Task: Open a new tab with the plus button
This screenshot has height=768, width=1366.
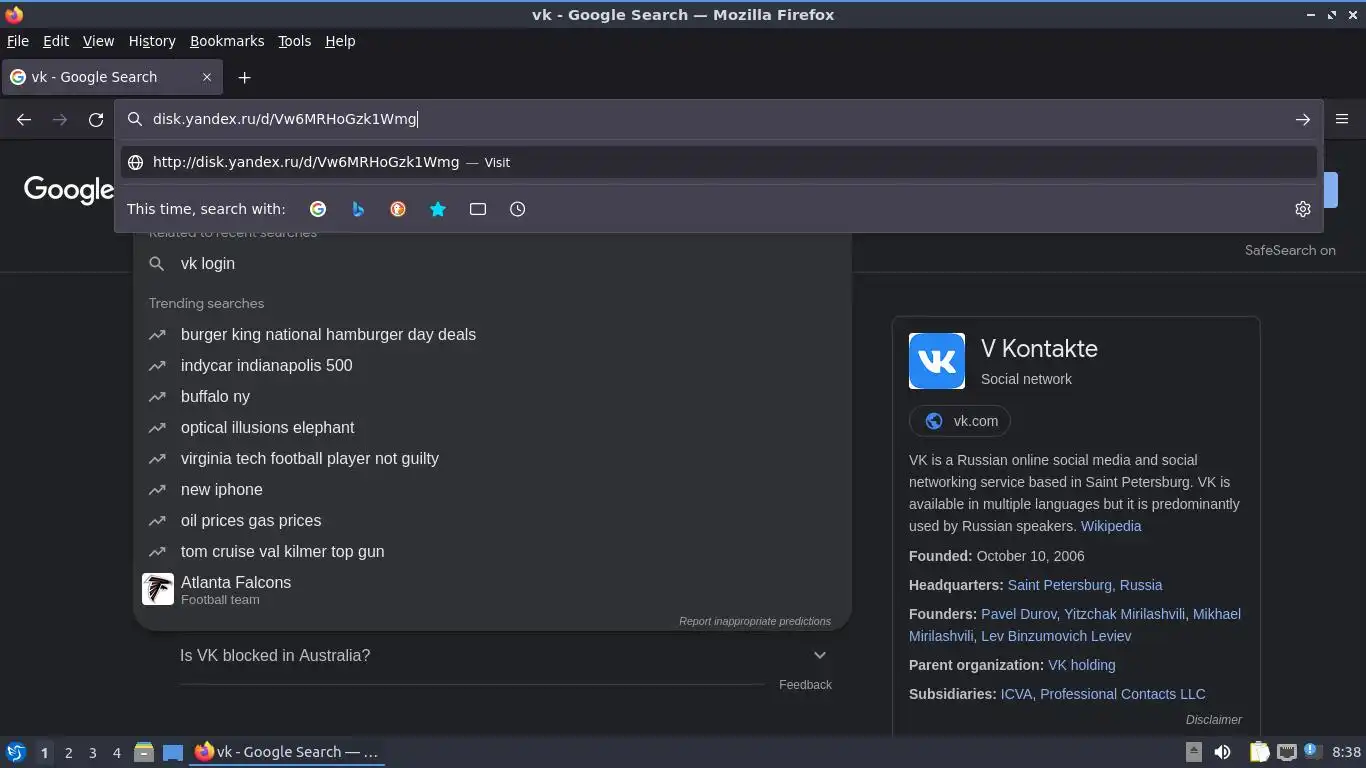Action: (244, 77)
